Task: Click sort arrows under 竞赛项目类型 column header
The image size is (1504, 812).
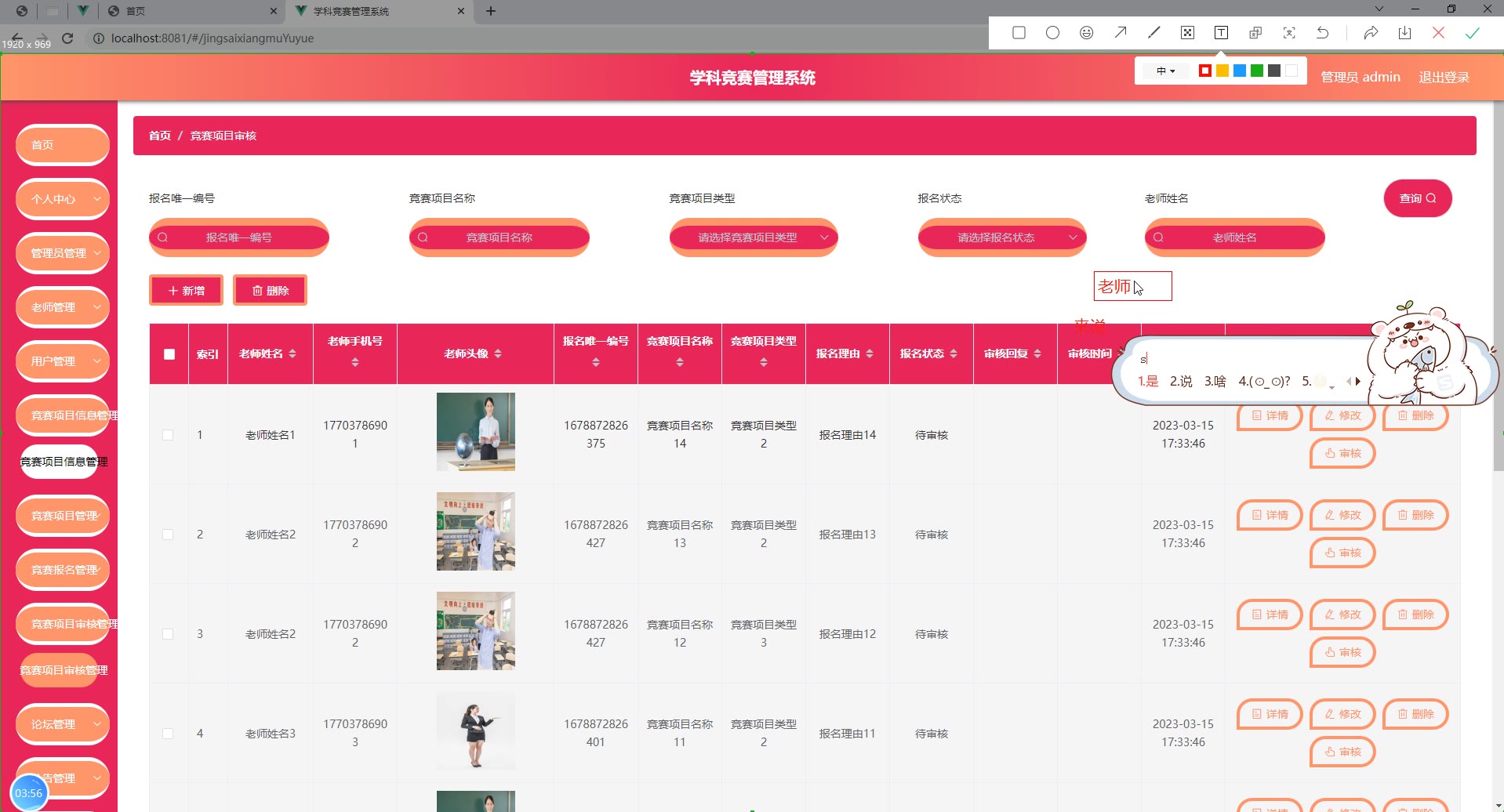Action: point(764,362)
